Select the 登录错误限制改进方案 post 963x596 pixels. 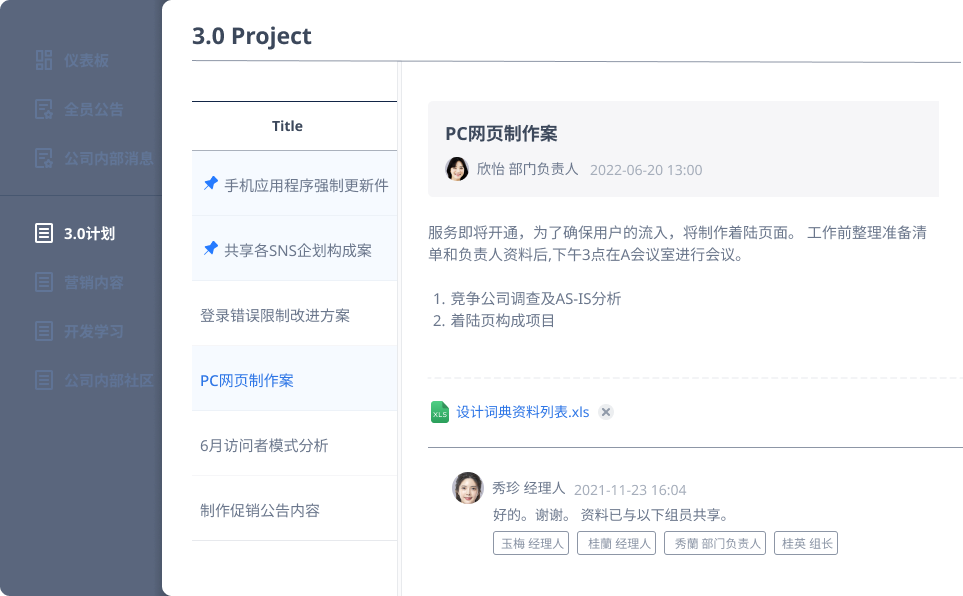click(275, 315)
